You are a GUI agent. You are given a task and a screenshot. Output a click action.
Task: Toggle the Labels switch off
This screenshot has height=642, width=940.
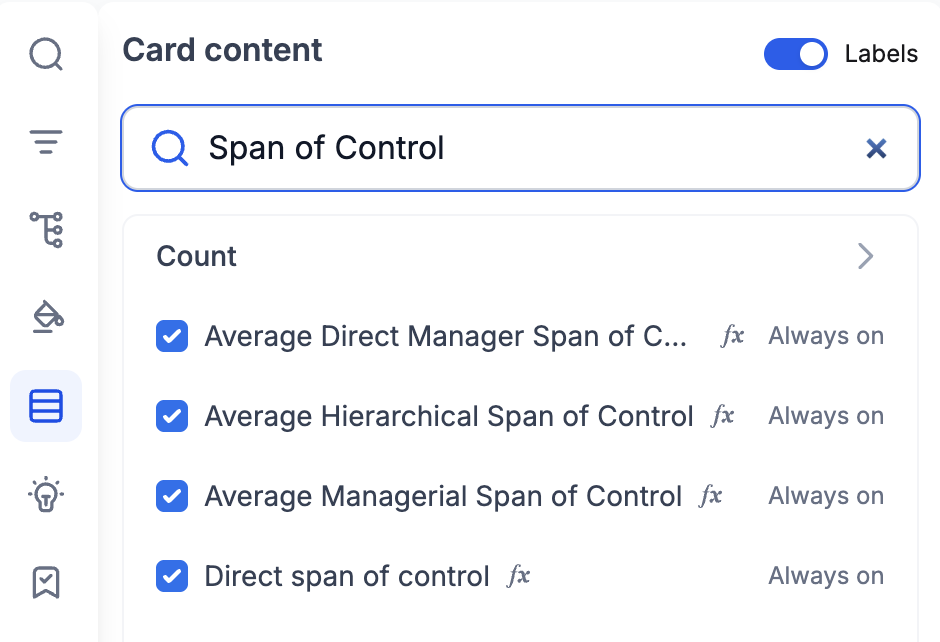click(x=796, y=54)
